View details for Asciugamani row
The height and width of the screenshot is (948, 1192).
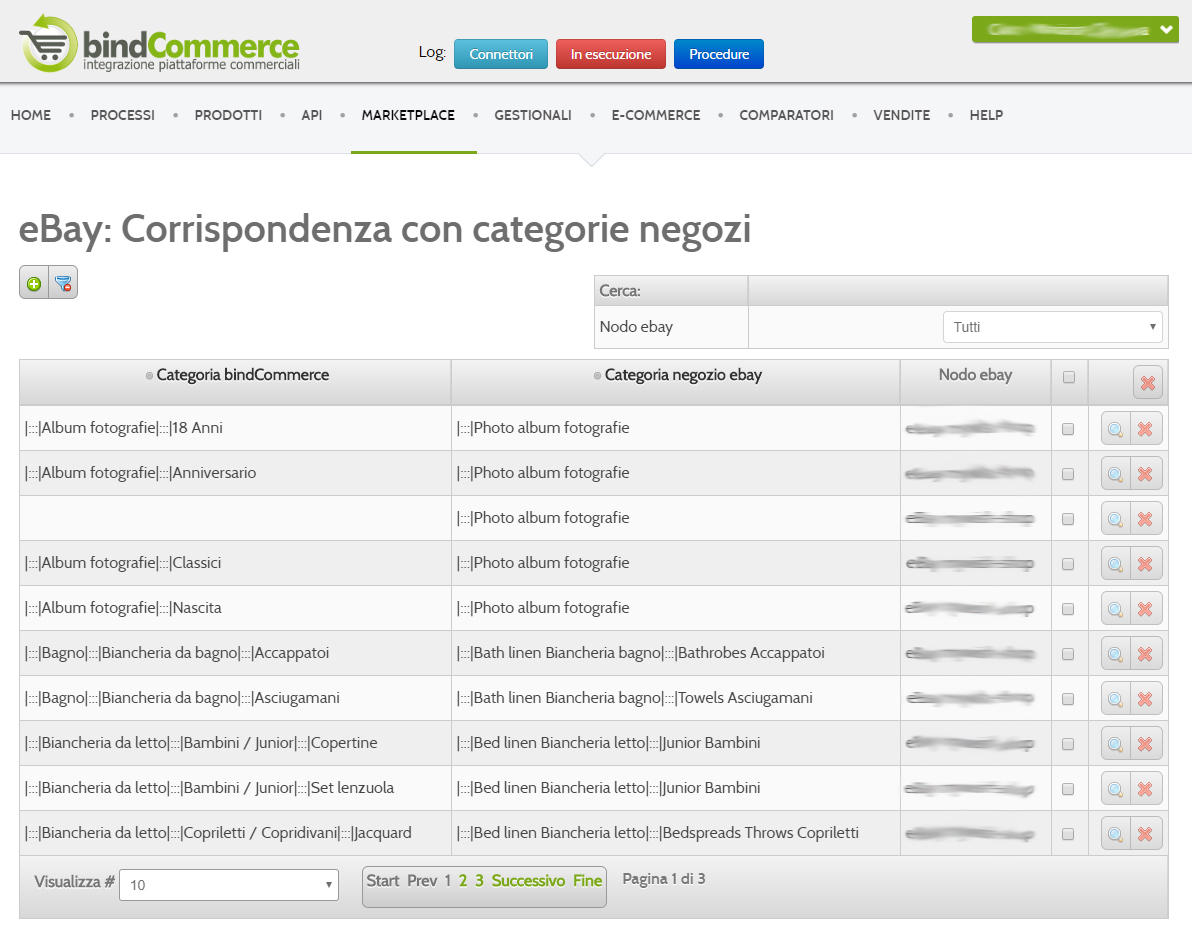[x=1115, y=699]
